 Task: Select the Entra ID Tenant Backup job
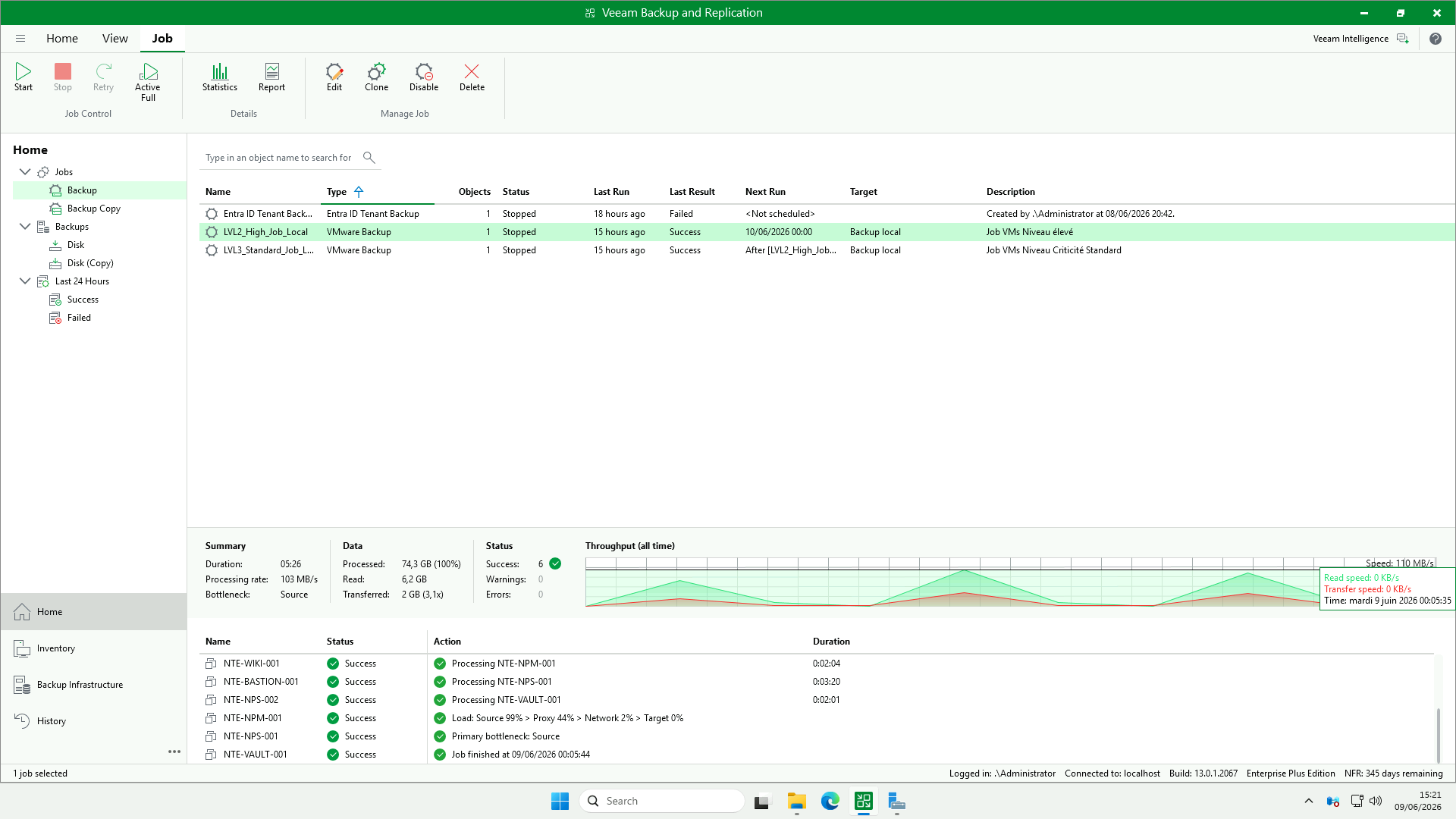pyautogui.click(x=827, y=214)
